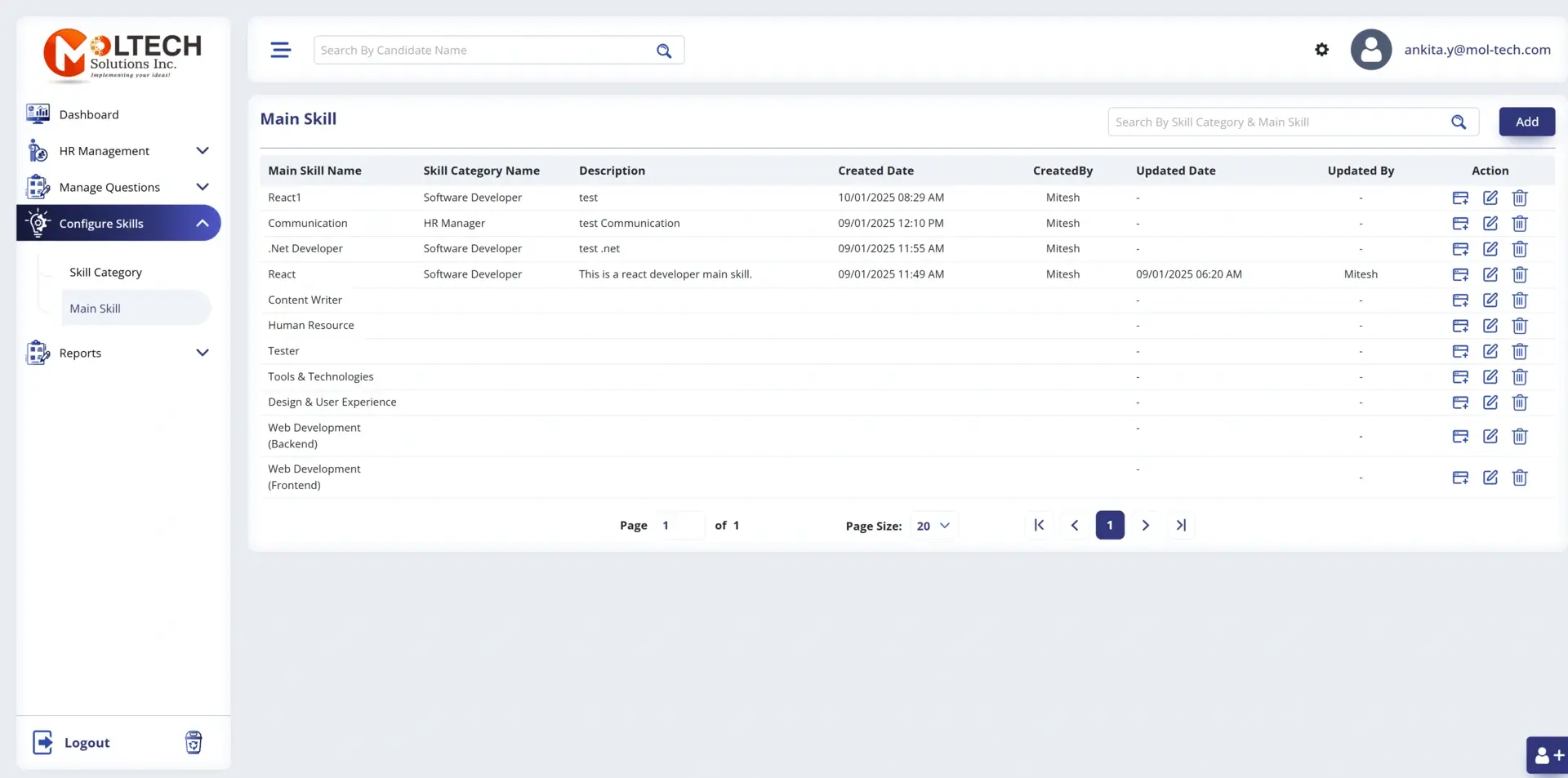Click the add sub-item icon for .Net Developer

[1460, 249]
